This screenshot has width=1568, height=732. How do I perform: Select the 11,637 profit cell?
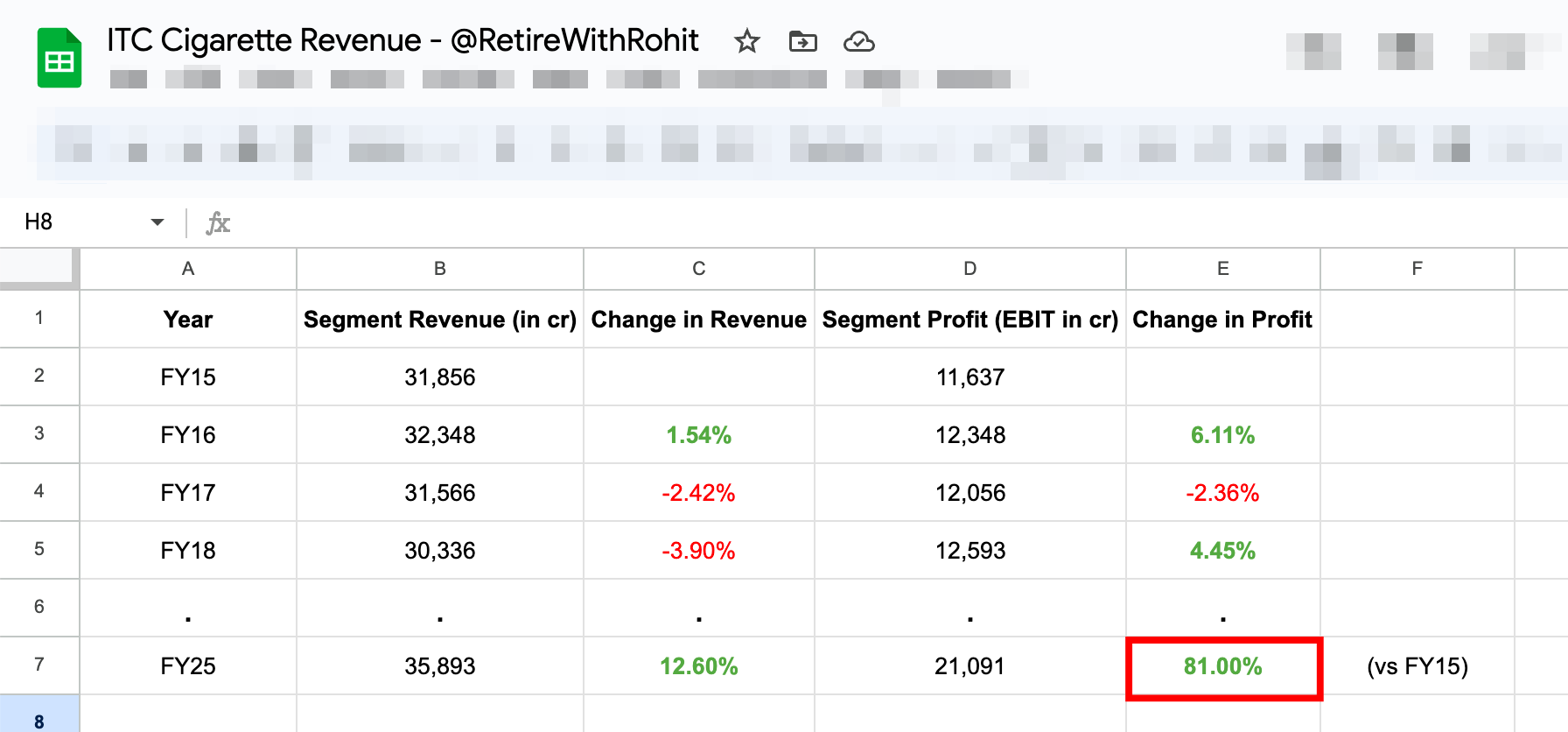[970, 377]
